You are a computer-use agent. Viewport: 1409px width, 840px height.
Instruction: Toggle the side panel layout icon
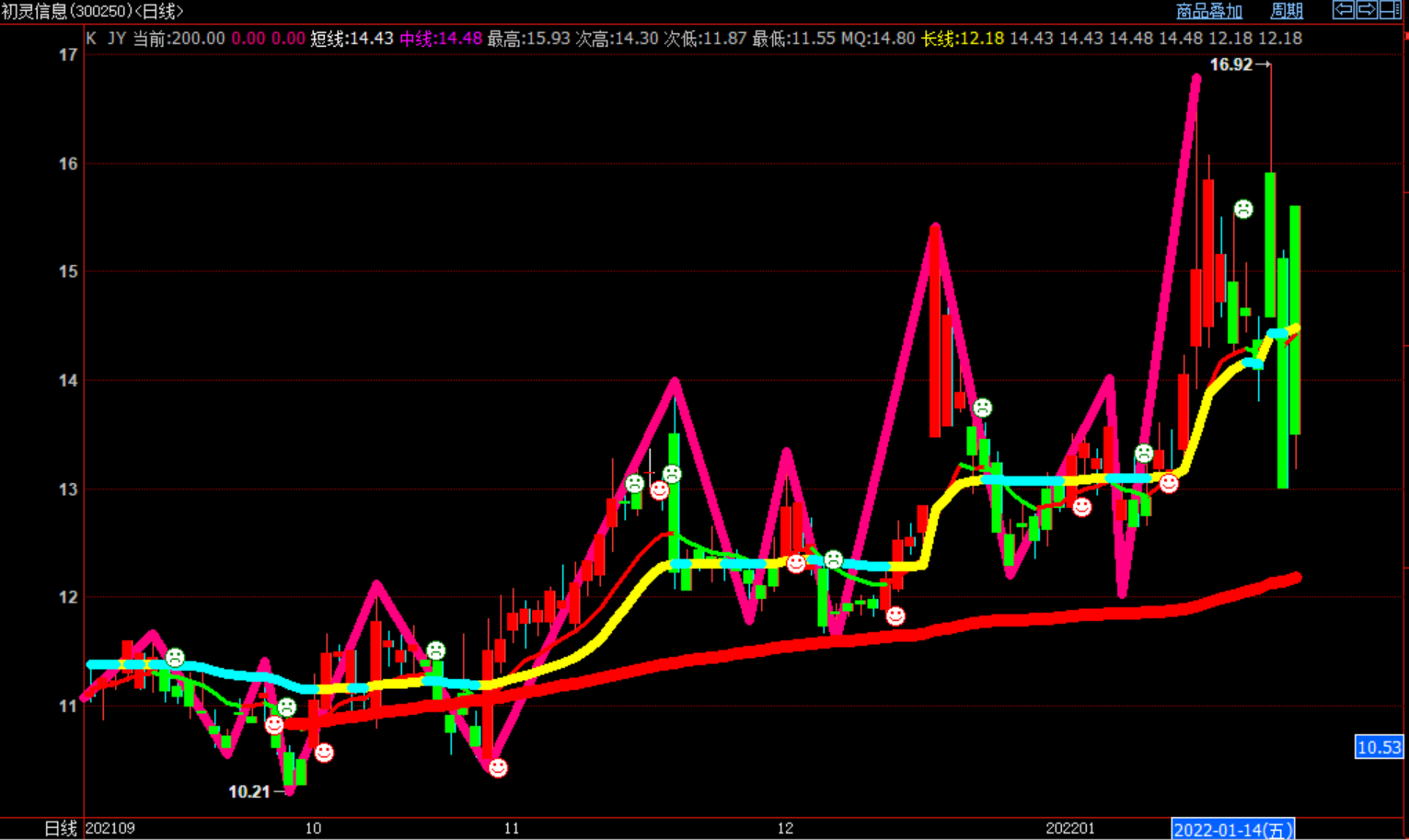click(1391, 10)
